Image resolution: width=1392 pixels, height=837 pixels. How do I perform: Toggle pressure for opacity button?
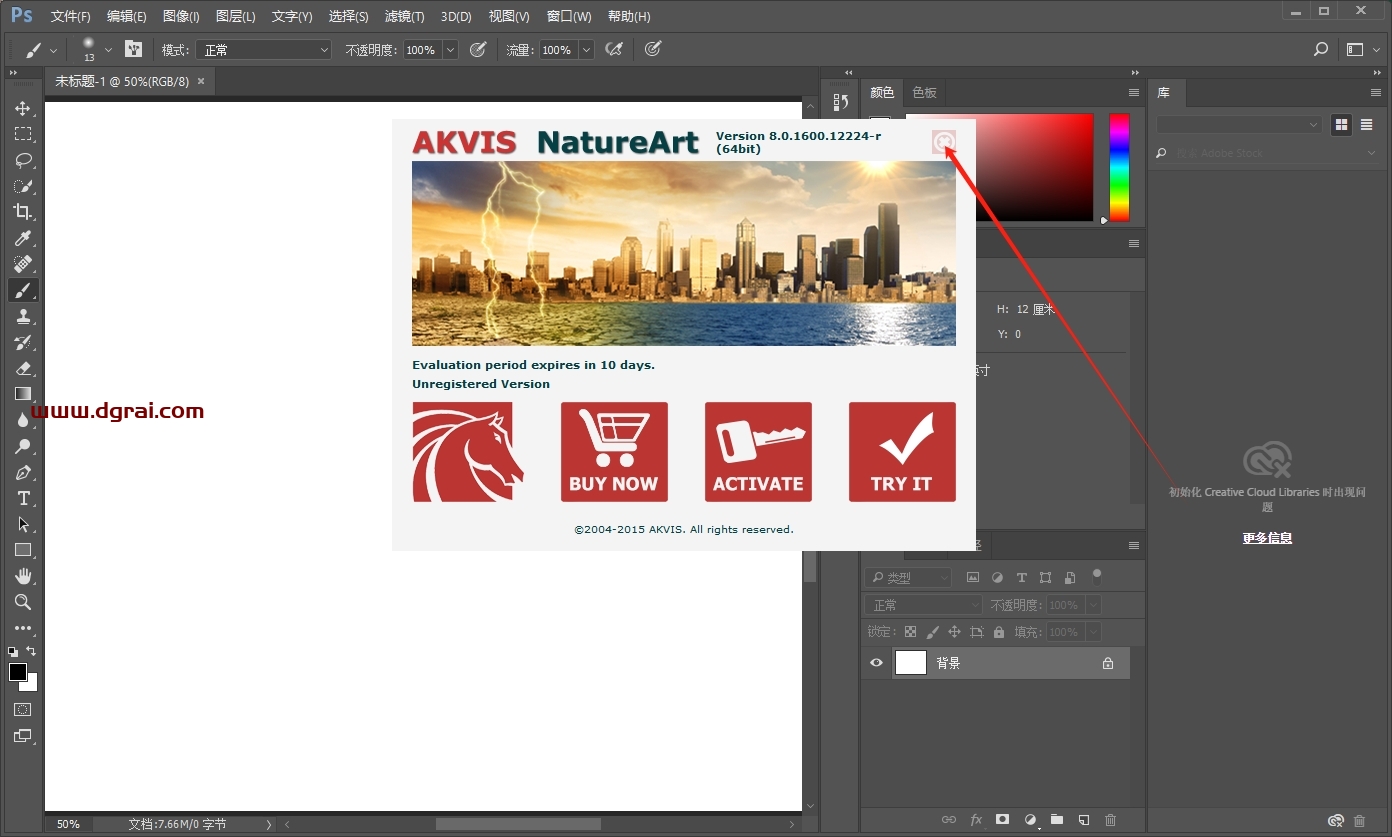point(478,49)
